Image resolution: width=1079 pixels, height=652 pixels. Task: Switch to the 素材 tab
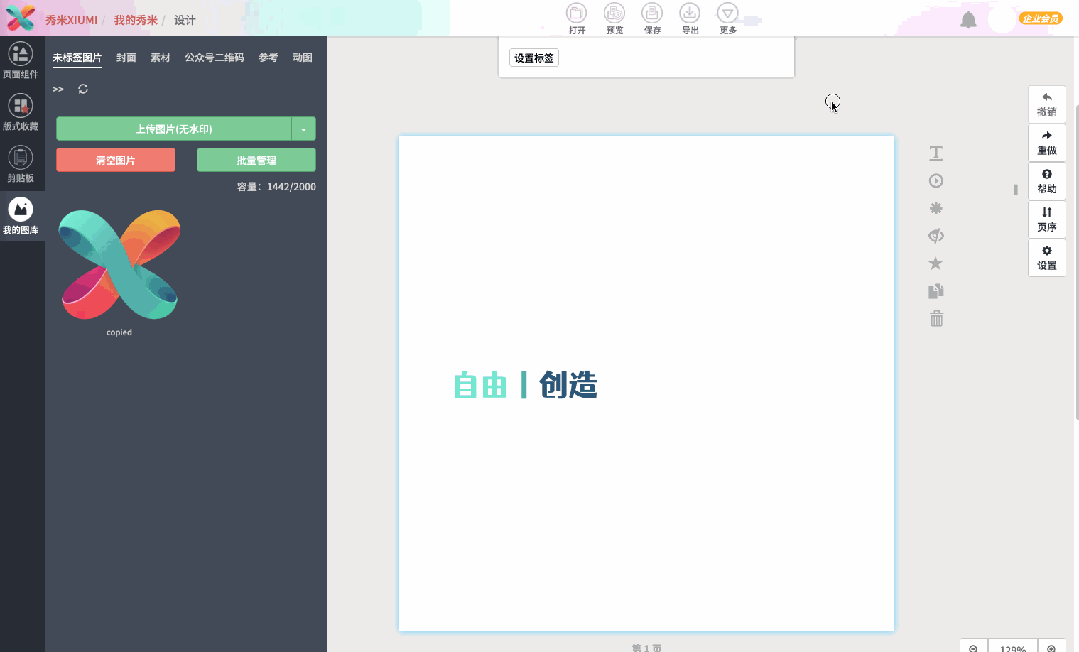(x=160, y=57)
